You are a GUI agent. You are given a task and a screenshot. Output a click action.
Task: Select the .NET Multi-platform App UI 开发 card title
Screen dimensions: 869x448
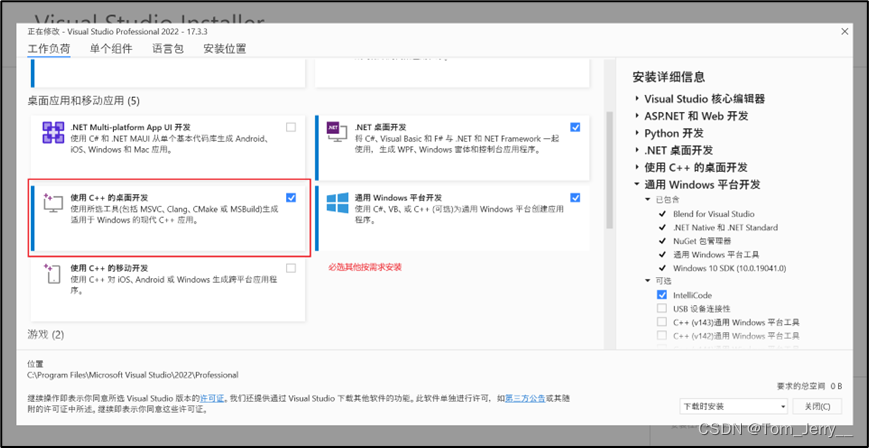131,127
